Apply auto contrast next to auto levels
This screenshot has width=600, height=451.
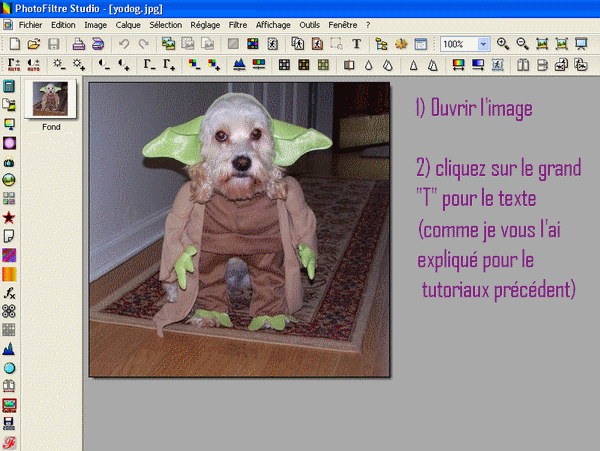pyautogui.click(x=33, y=65)
